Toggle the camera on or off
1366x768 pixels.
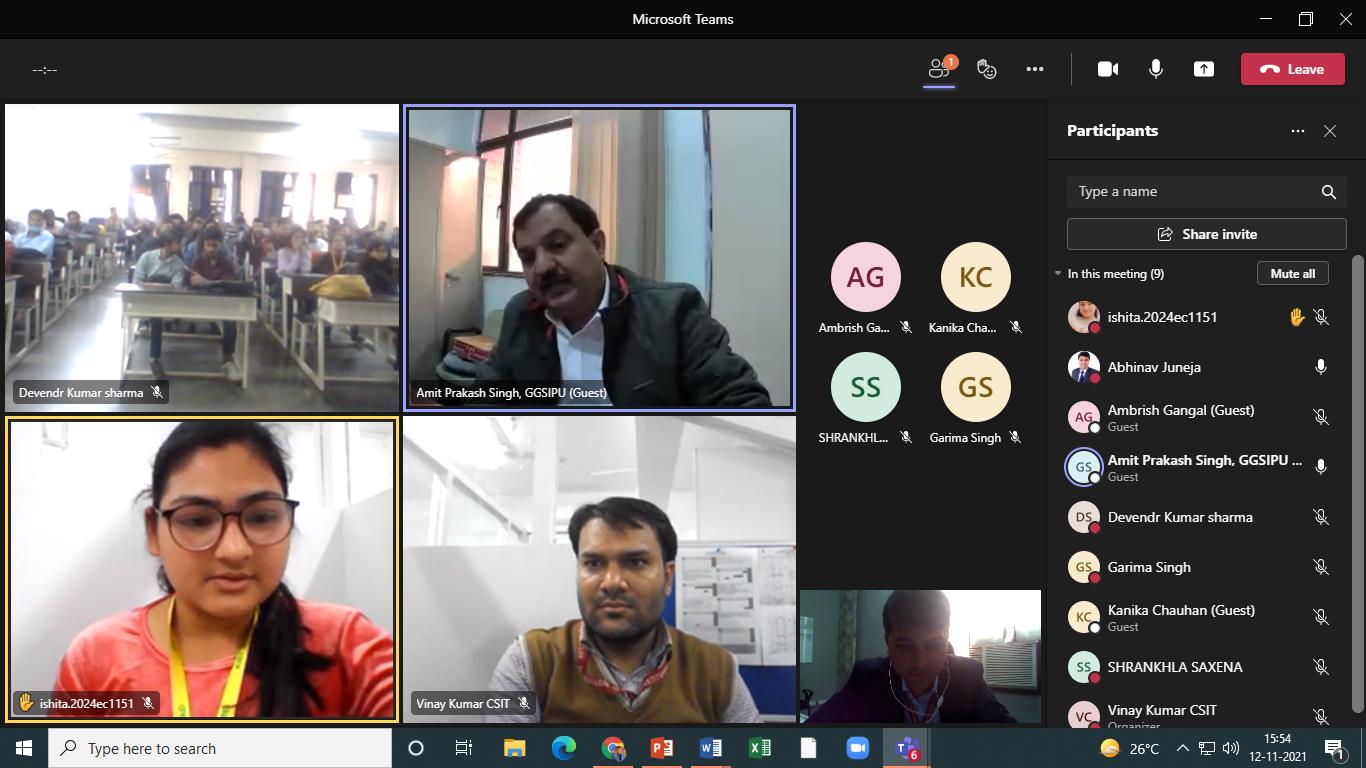(1108, 69)
